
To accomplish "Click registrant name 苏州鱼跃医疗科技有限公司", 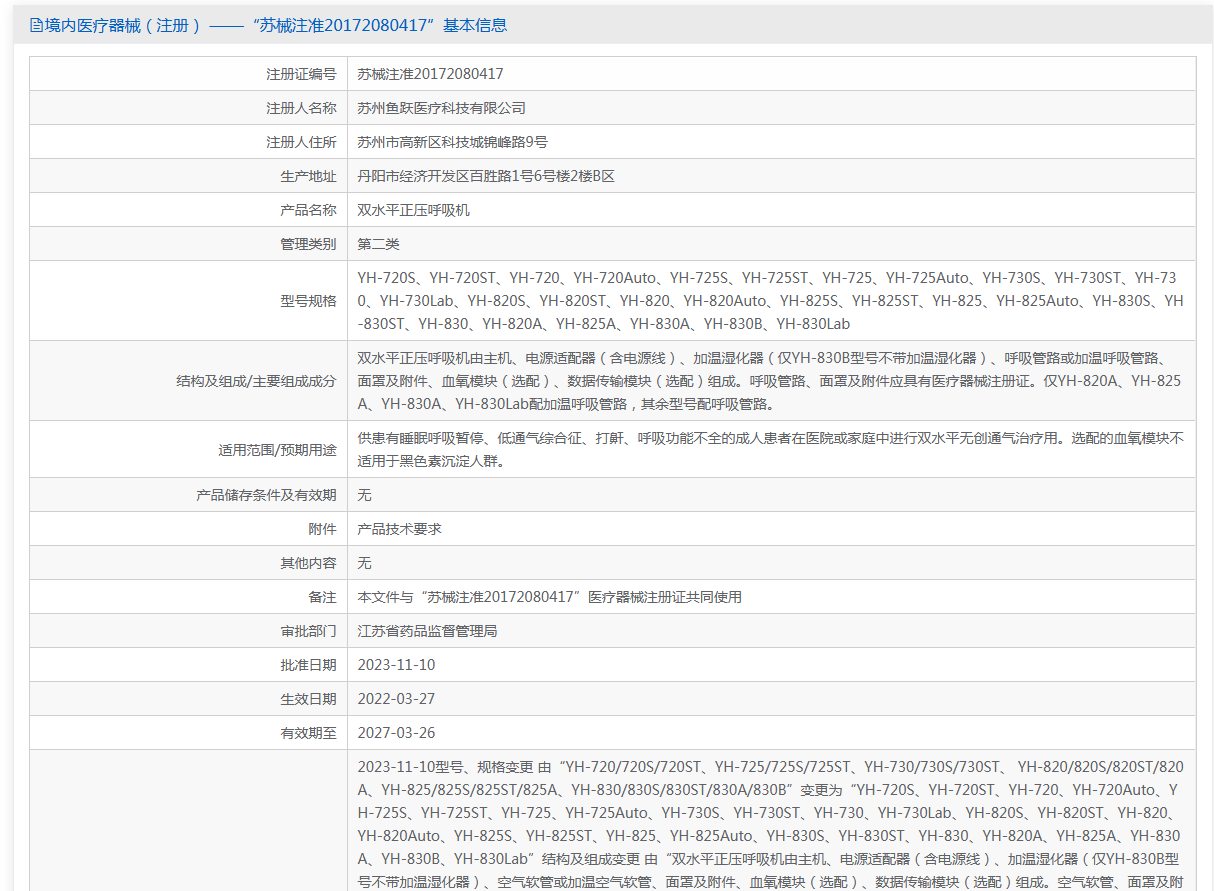I will click(x=441, y=108).
